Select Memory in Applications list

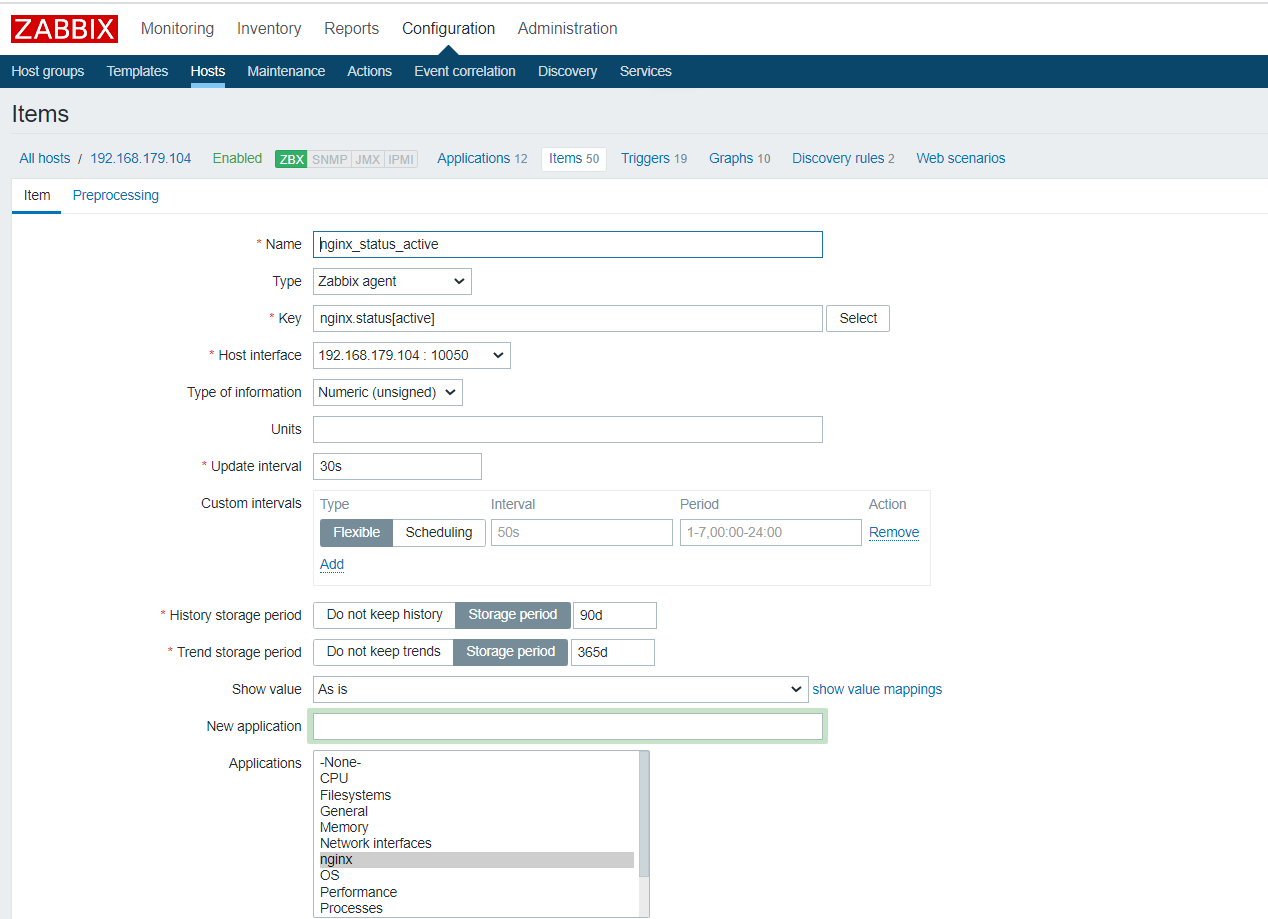[477, 827]
